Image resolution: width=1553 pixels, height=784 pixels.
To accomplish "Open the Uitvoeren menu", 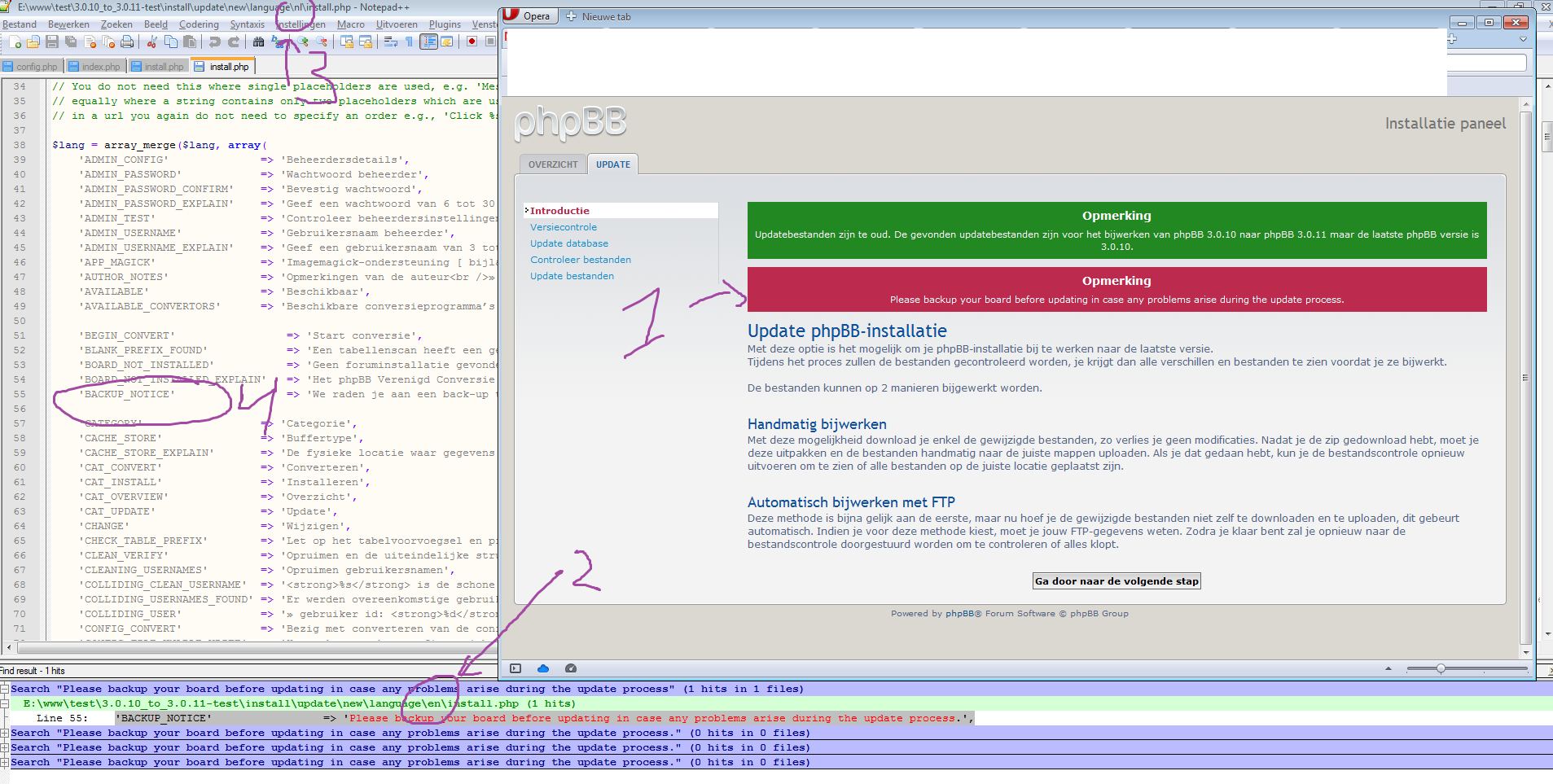I will 397,24.
